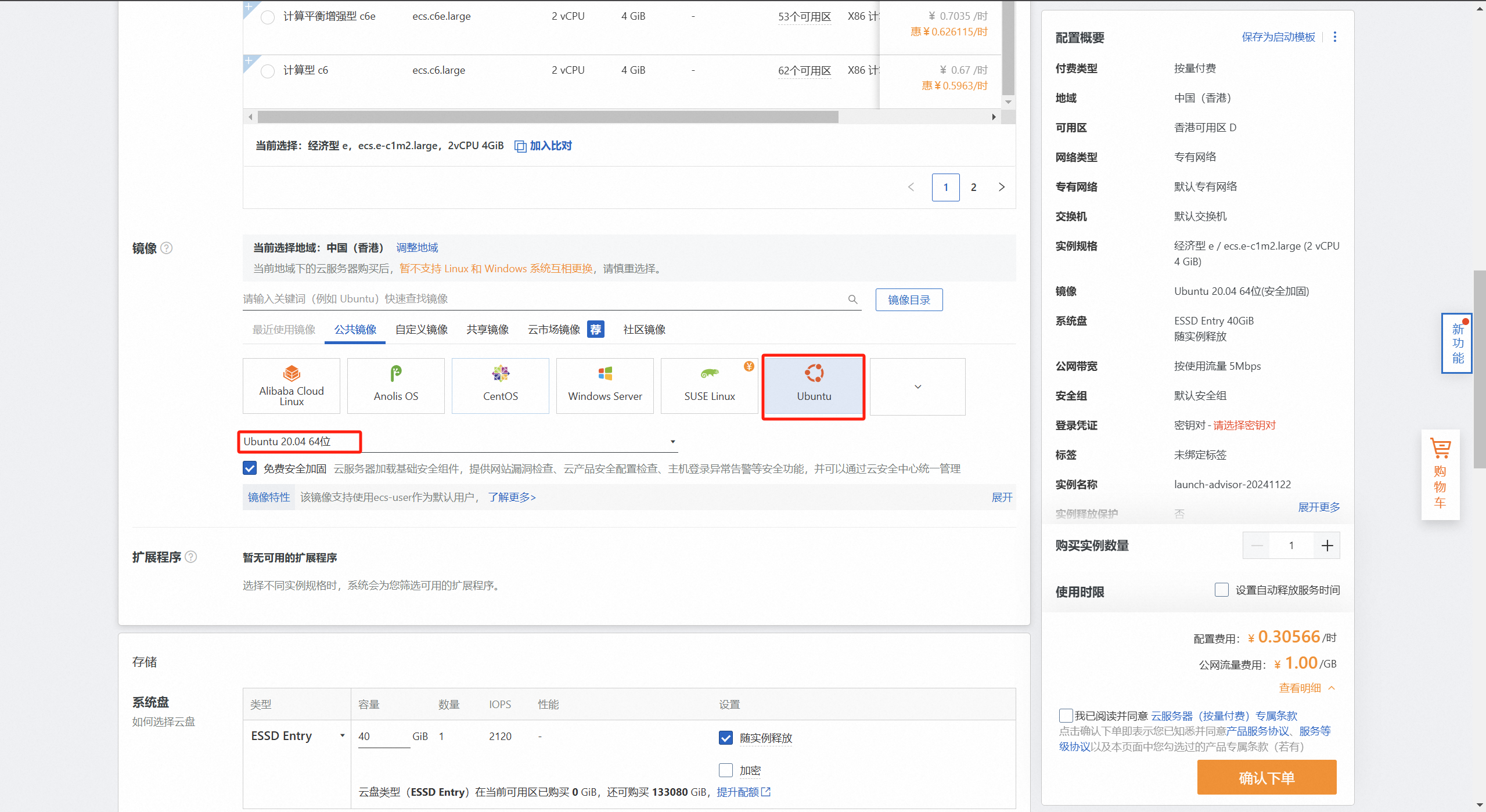Viewport: 1486px width, 812px height.
Task: Click the 镜像目录 button
Action: (909, 300)
